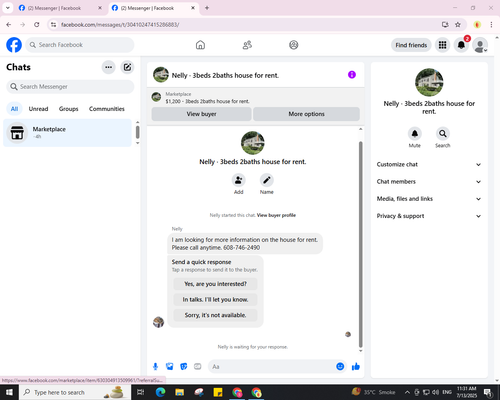Open Chats options three-dot button

click(108, 67)
